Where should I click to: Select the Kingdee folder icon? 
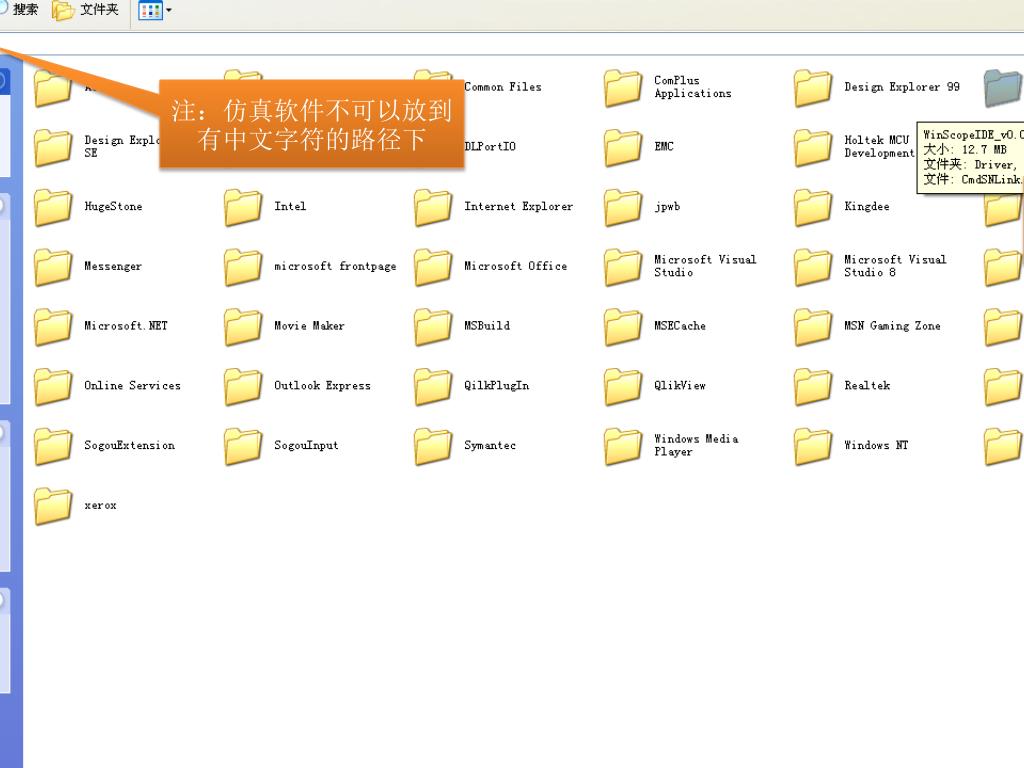[x=812, y=207]
